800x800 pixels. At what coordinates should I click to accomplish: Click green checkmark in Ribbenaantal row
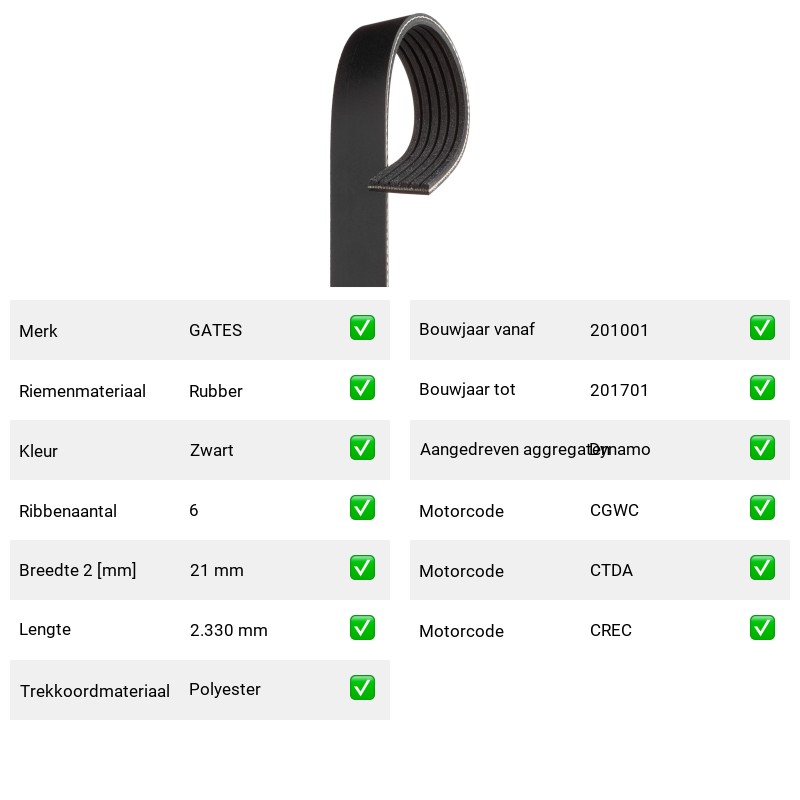[x=362, y=508]
